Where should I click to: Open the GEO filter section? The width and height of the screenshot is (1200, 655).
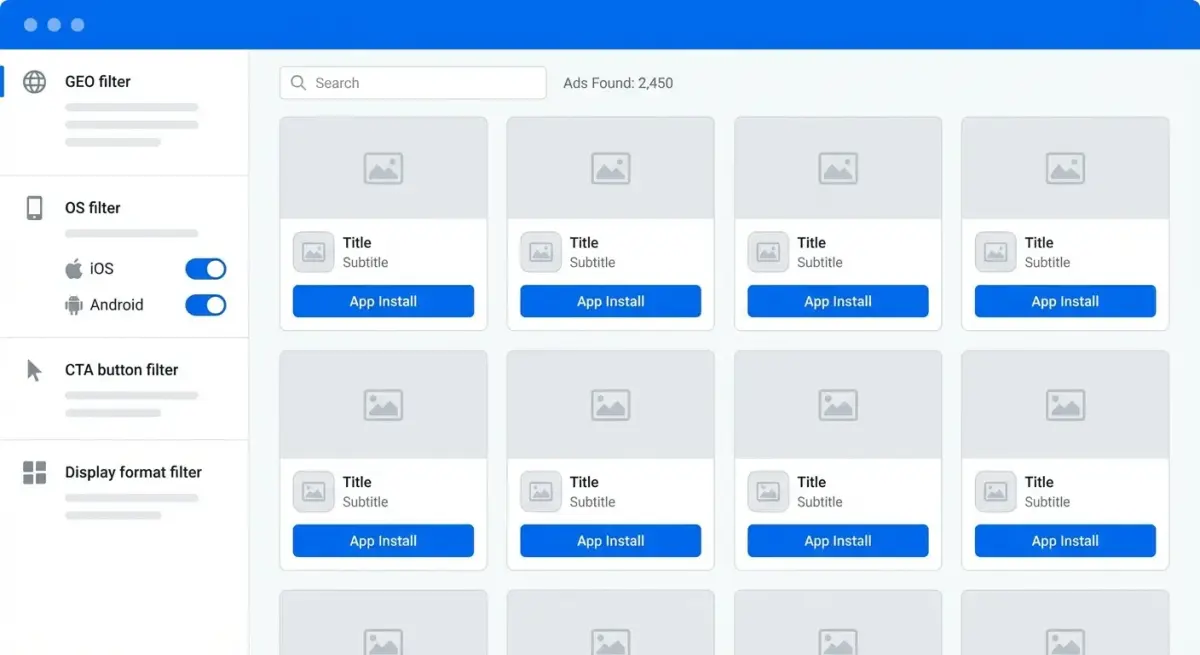[x=98, y=82]
